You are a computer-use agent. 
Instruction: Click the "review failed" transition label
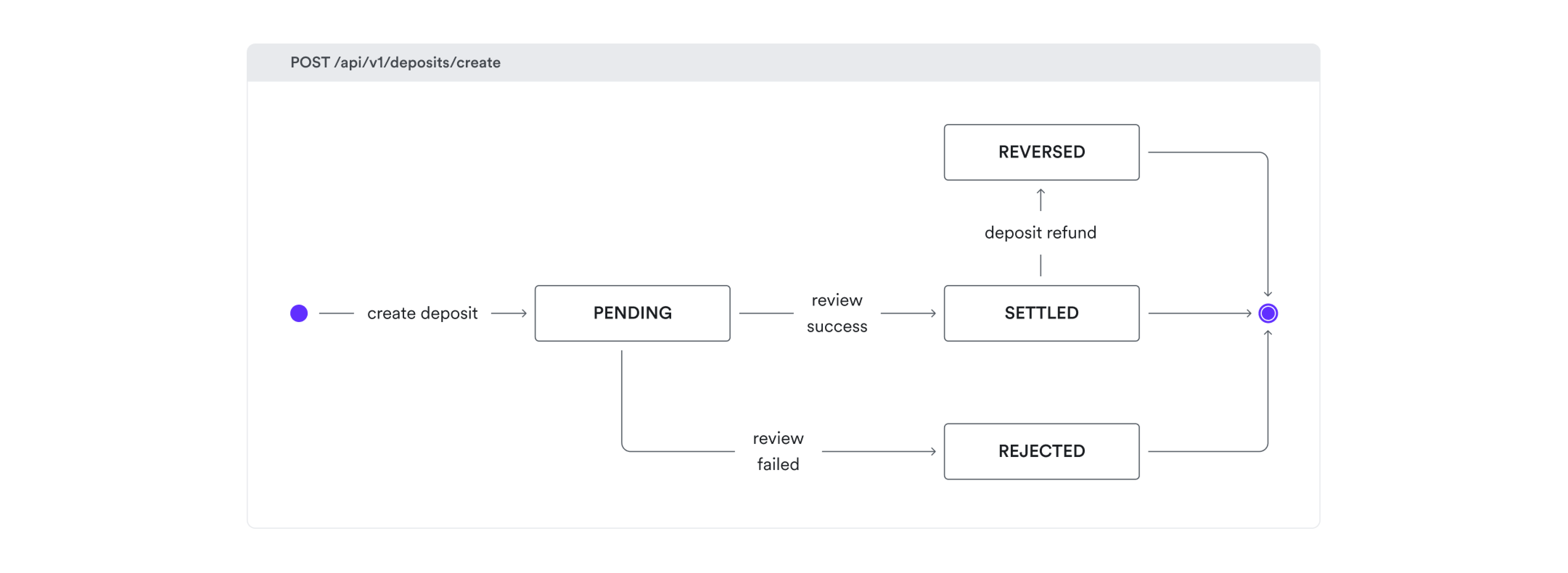778,452
